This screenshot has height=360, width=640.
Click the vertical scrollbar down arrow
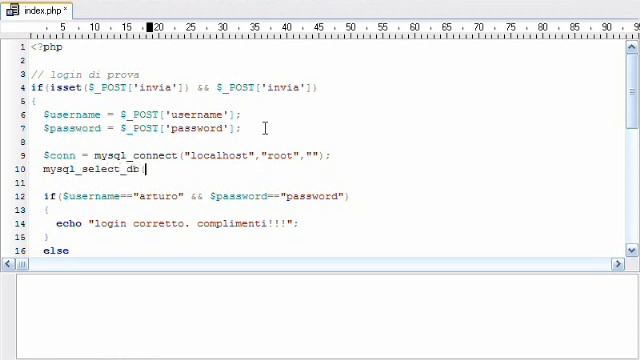point(631,250)
